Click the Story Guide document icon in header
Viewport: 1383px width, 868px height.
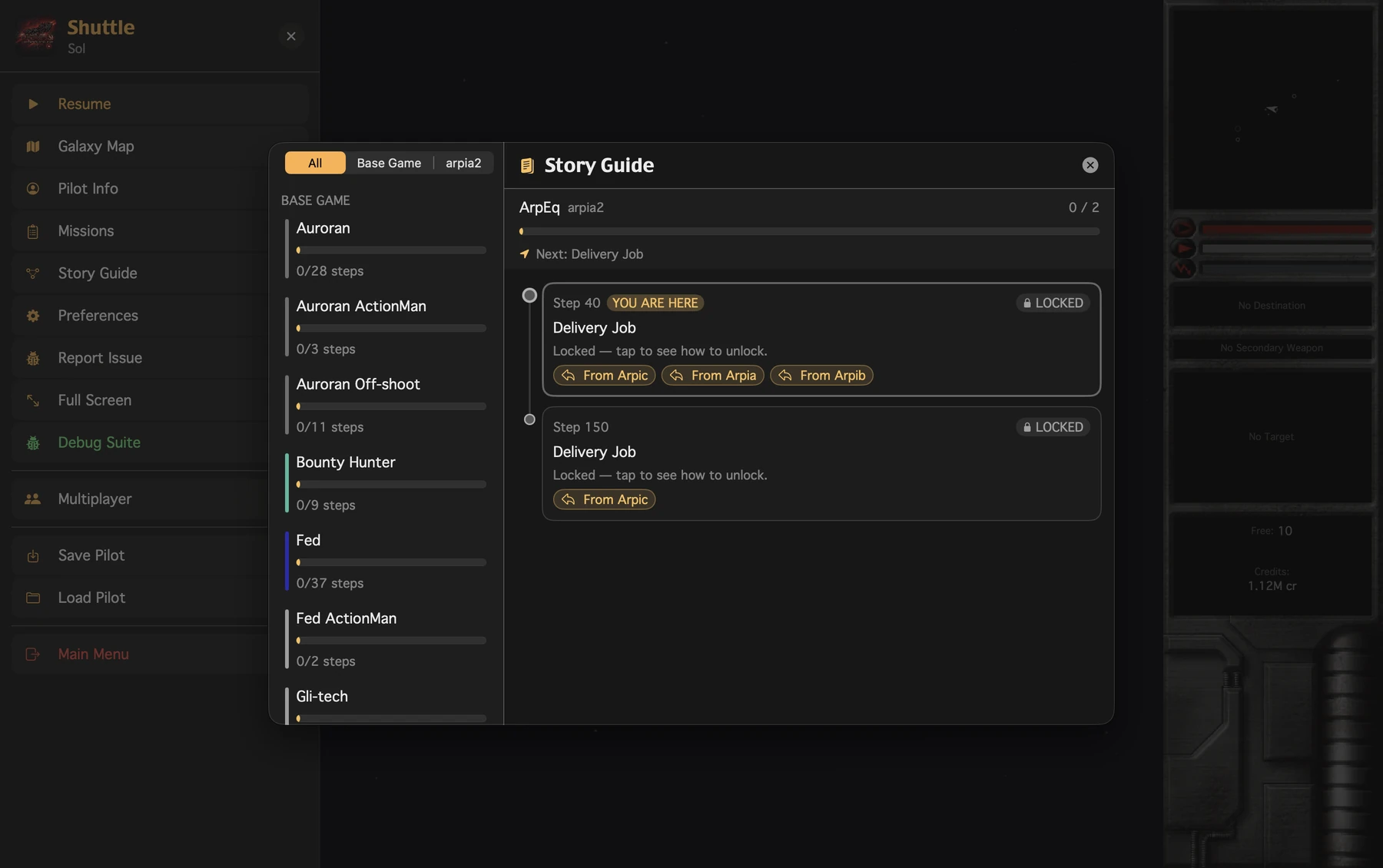[x=527, y=166]
